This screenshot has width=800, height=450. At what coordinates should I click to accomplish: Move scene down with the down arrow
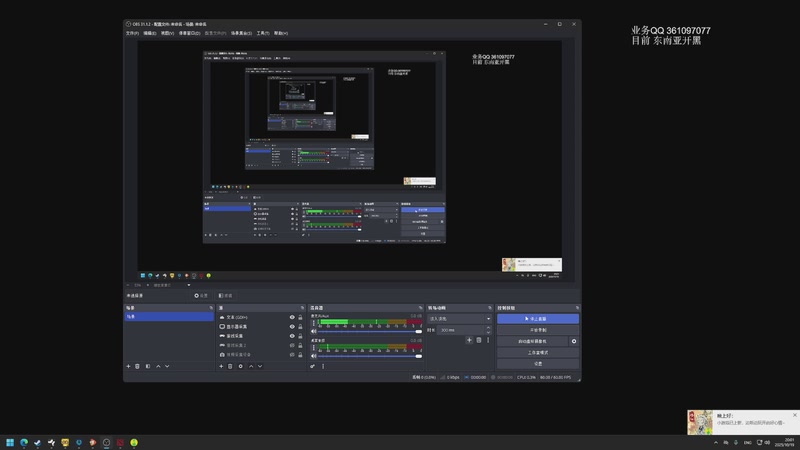pos(167,366)
